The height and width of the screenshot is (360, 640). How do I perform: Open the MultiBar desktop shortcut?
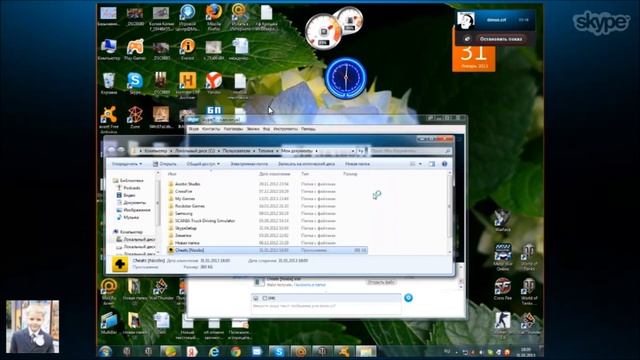(109, 321)
